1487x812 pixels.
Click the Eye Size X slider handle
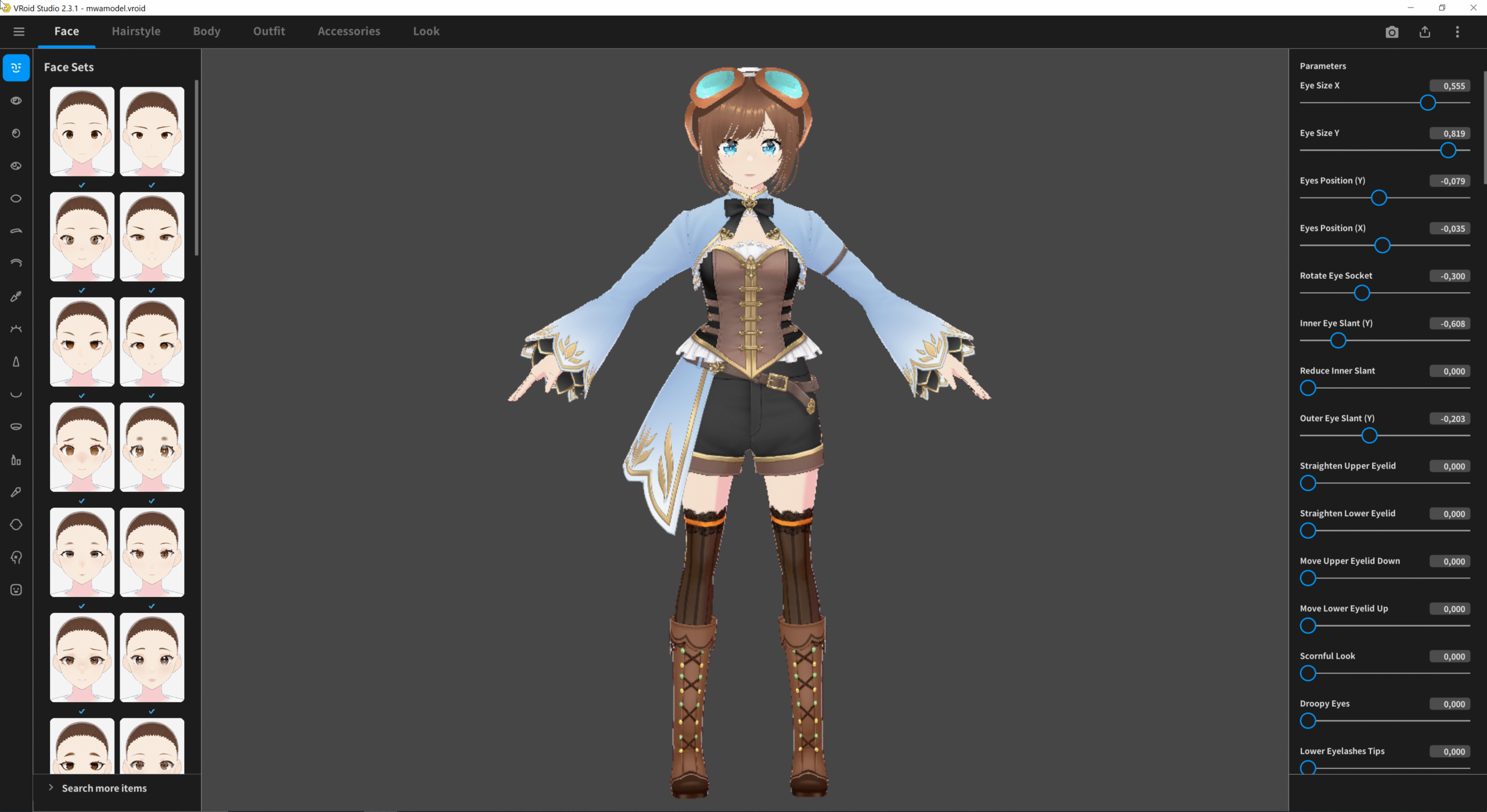pyautogui.click(x=1428, y=103)
